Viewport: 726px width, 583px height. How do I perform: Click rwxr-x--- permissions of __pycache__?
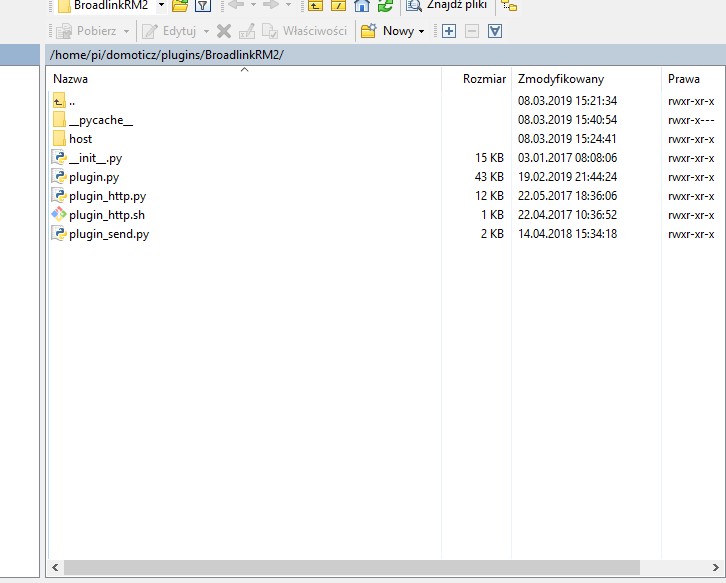[691, 120]
